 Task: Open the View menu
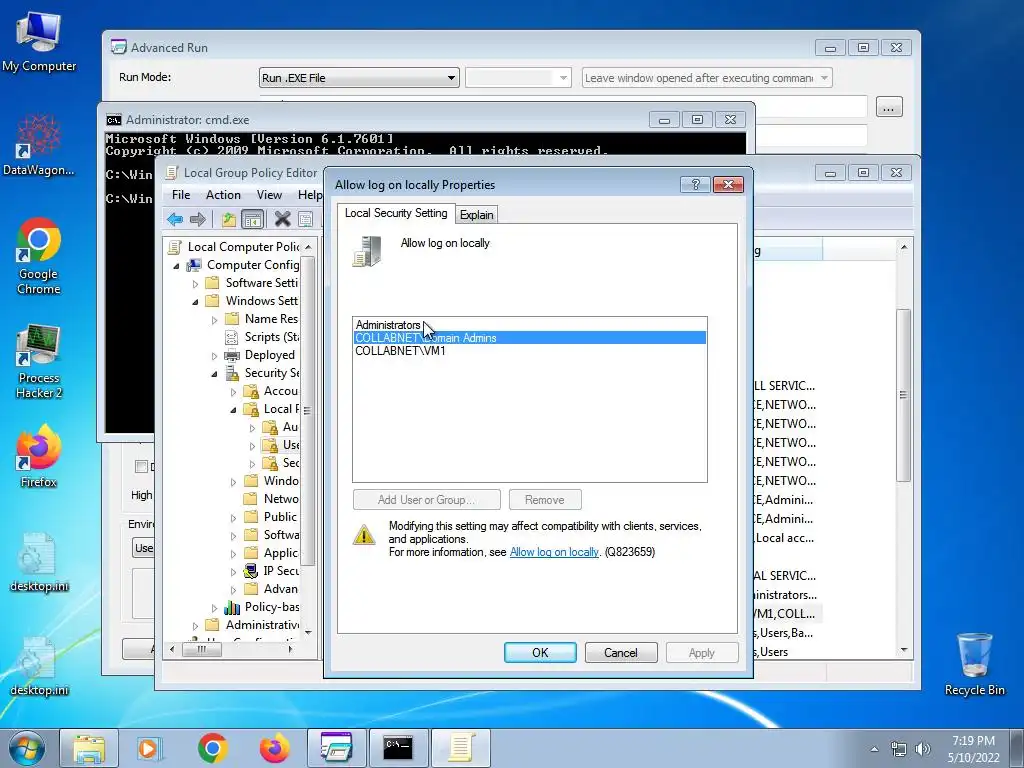(269, 195)
